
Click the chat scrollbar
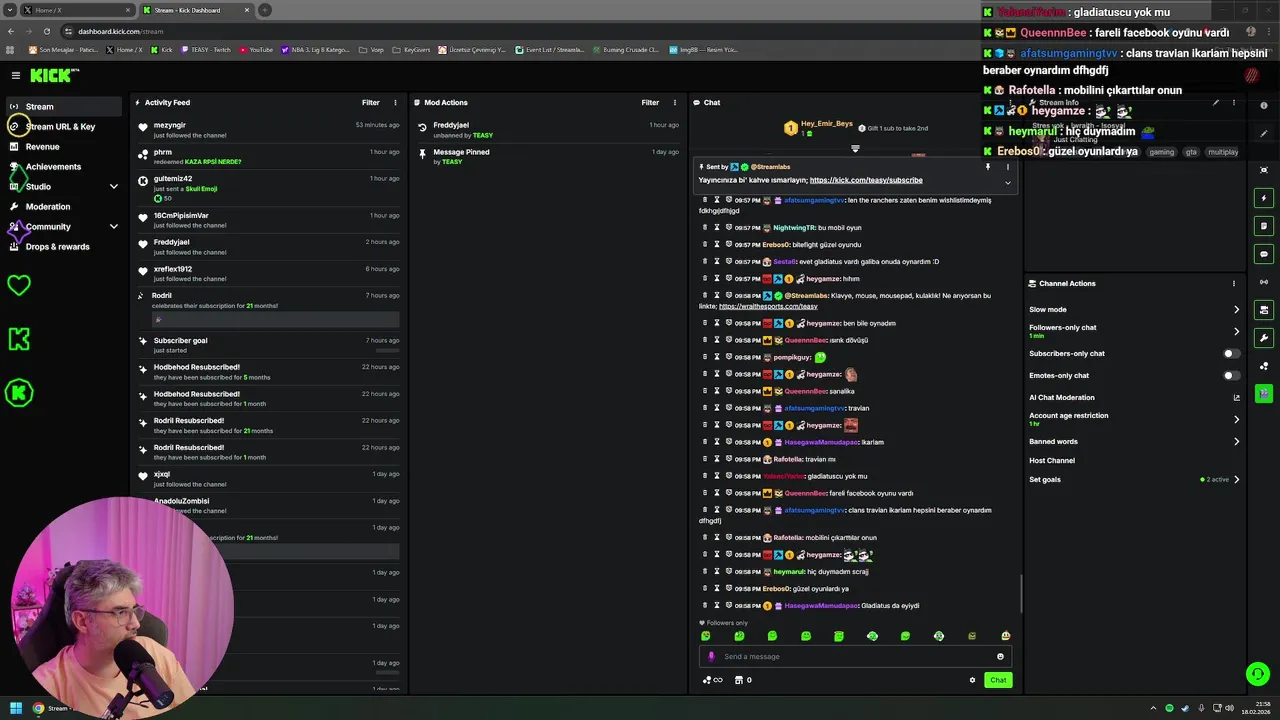(x=1021, y=594)
